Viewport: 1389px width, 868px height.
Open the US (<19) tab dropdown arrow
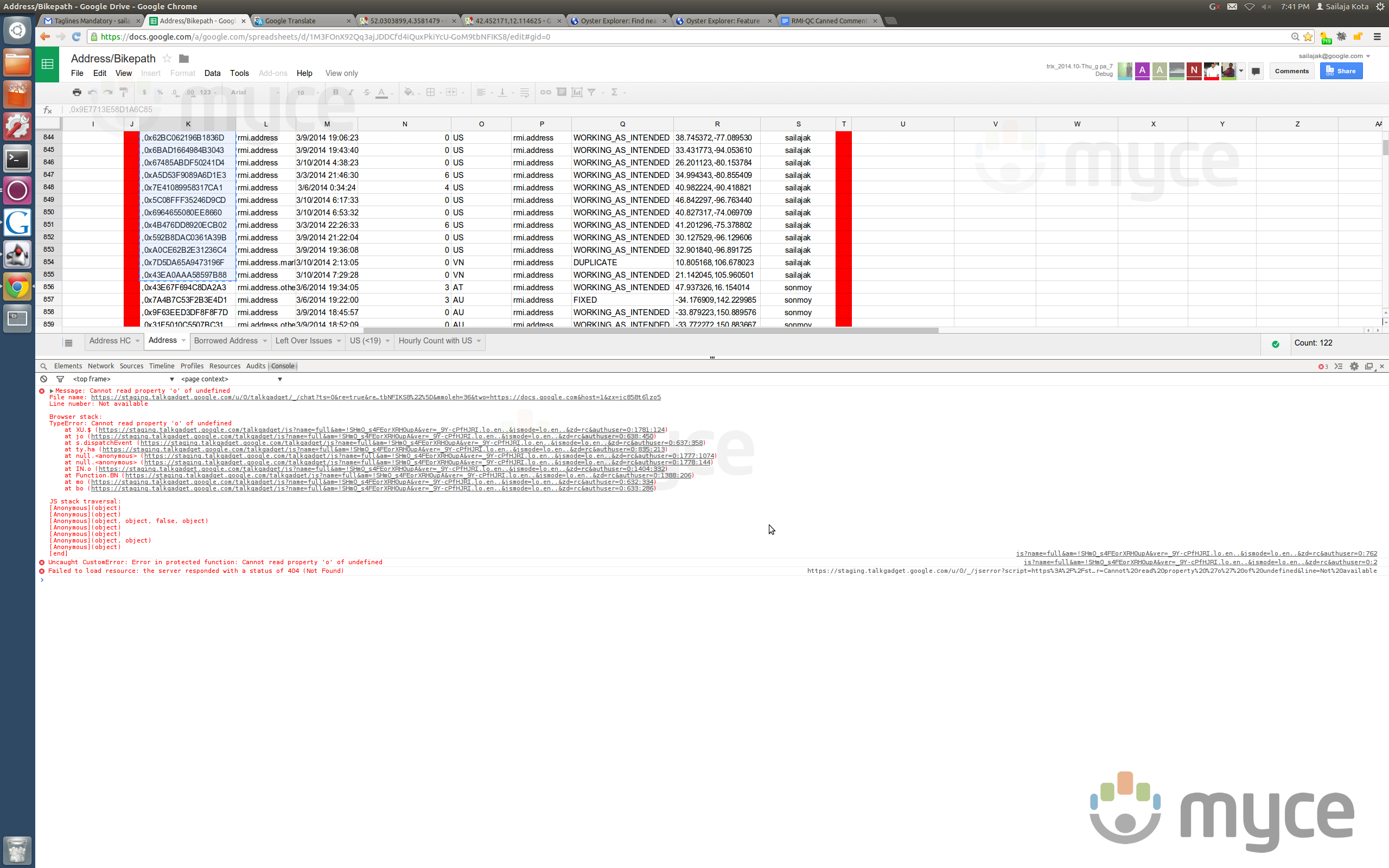coord(387,341)
